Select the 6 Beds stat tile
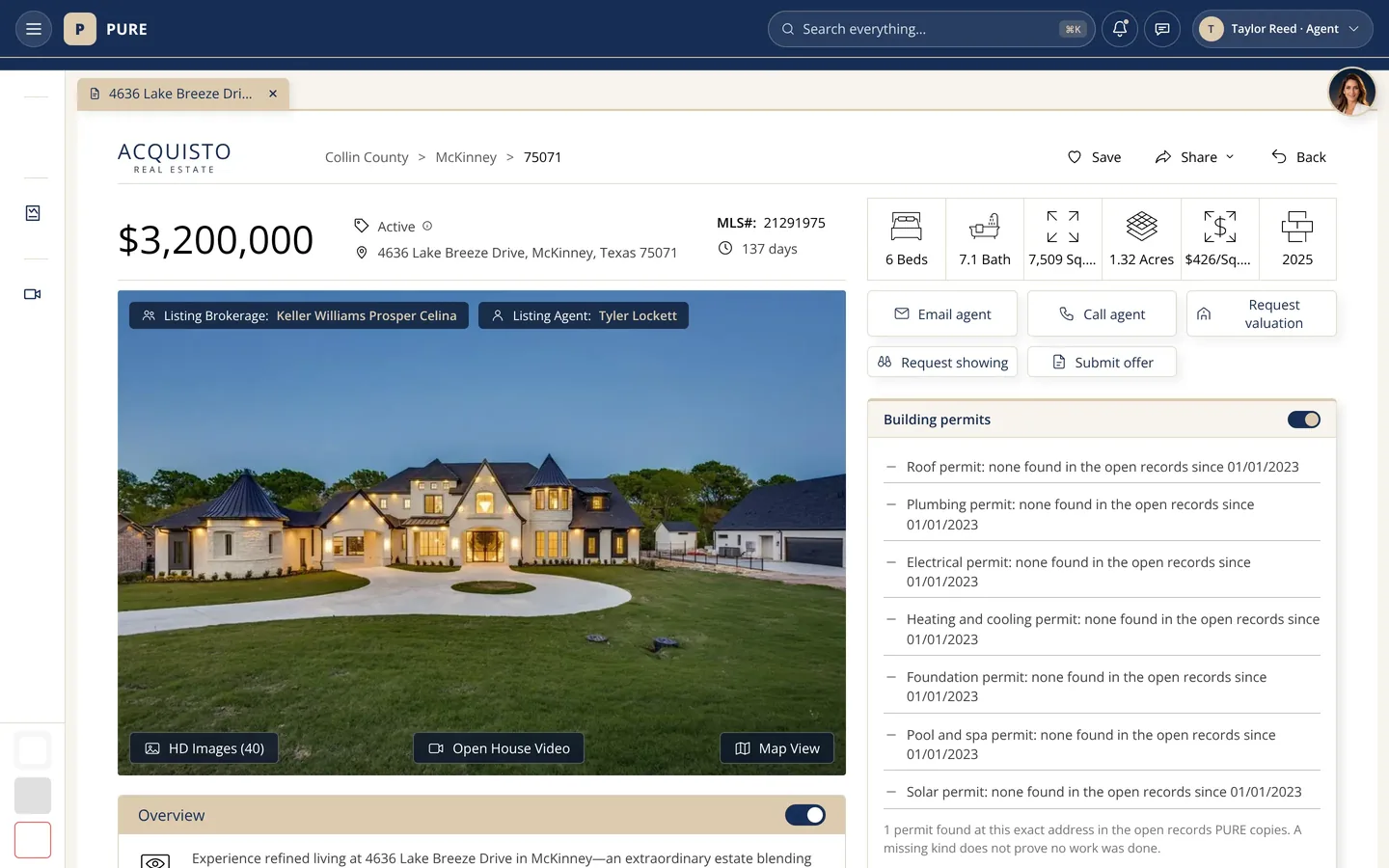Viewport: 1389px width, 868px height. (907, 239)
